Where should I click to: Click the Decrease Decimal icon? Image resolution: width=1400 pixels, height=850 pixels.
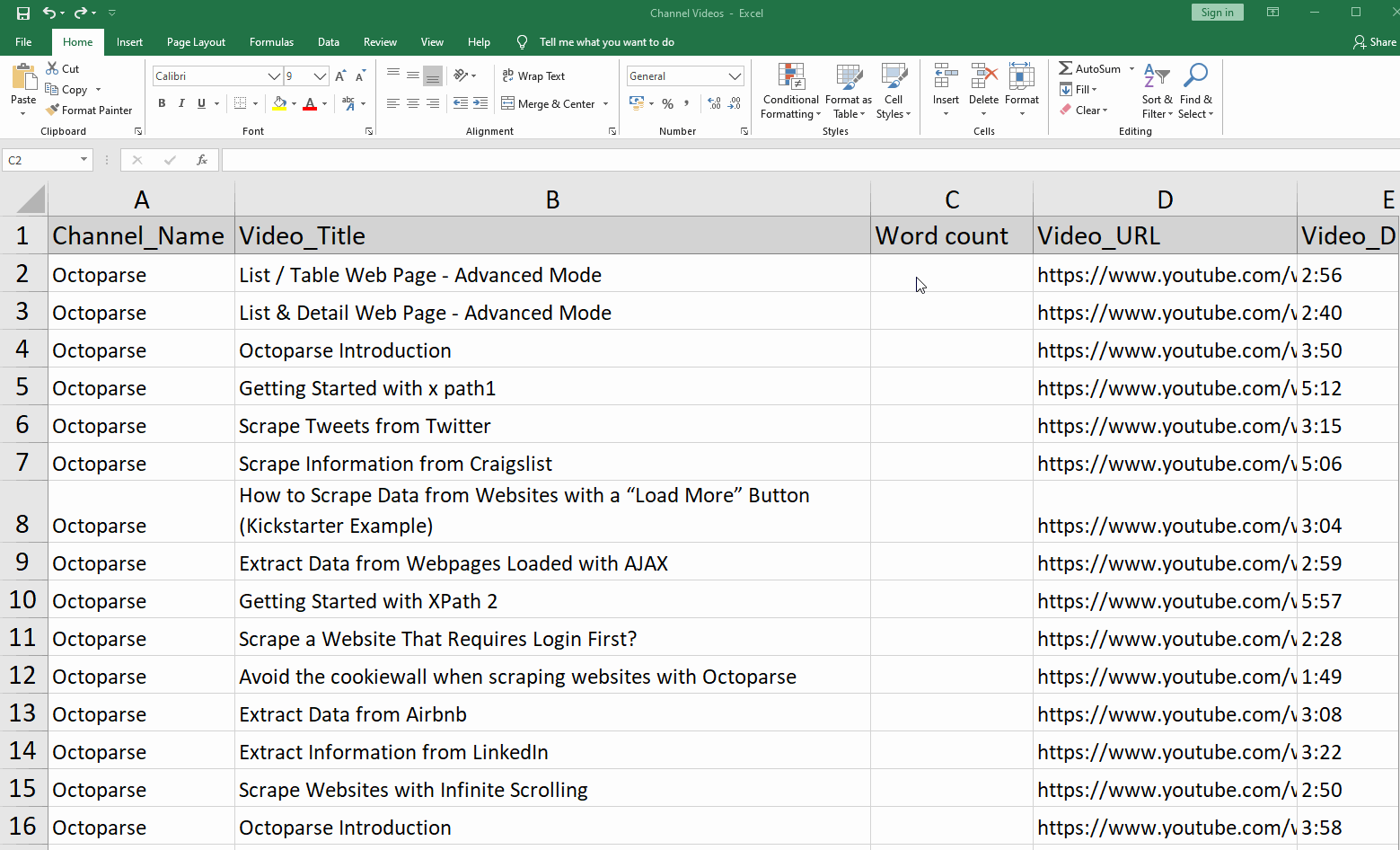coord(735,103)
